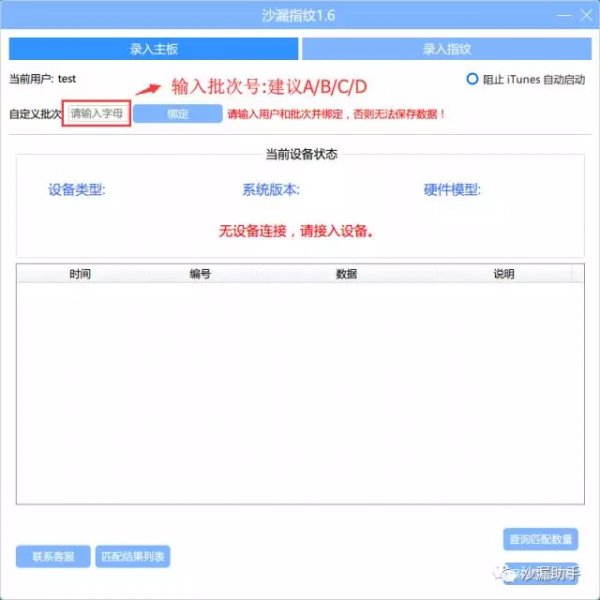Screen dimensions: 600x600
Task: Select the 编号 column header
Action: 200,274
